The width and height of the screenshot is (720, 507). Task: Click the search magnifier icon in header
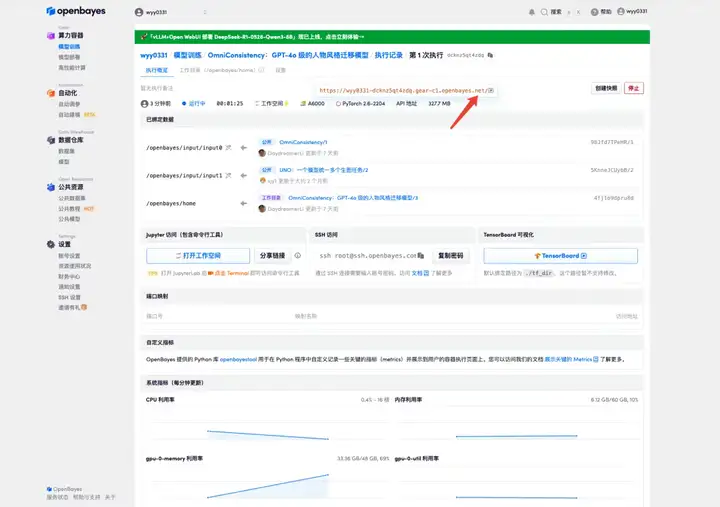544,12
